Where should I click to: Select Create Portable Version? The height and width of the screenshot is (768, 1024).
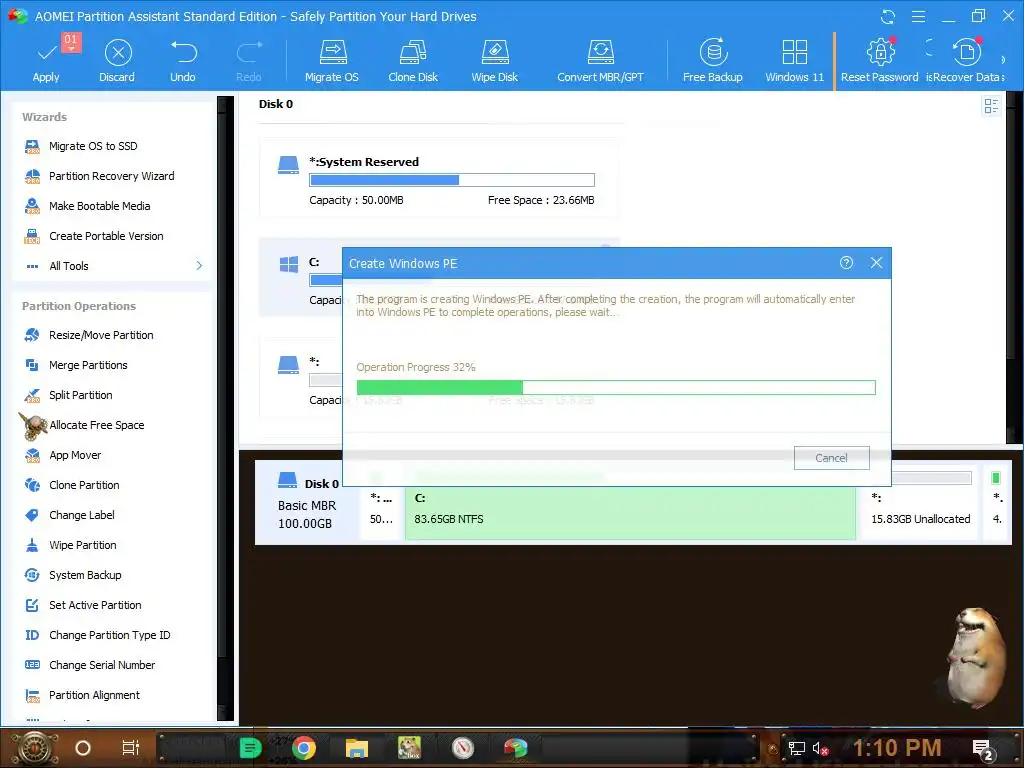(106, 236)
